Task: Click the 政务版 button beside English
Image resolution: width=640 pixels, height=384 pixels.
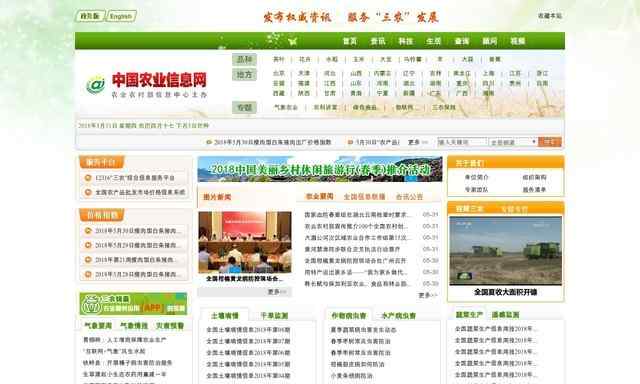Action: tap(90, 16)
